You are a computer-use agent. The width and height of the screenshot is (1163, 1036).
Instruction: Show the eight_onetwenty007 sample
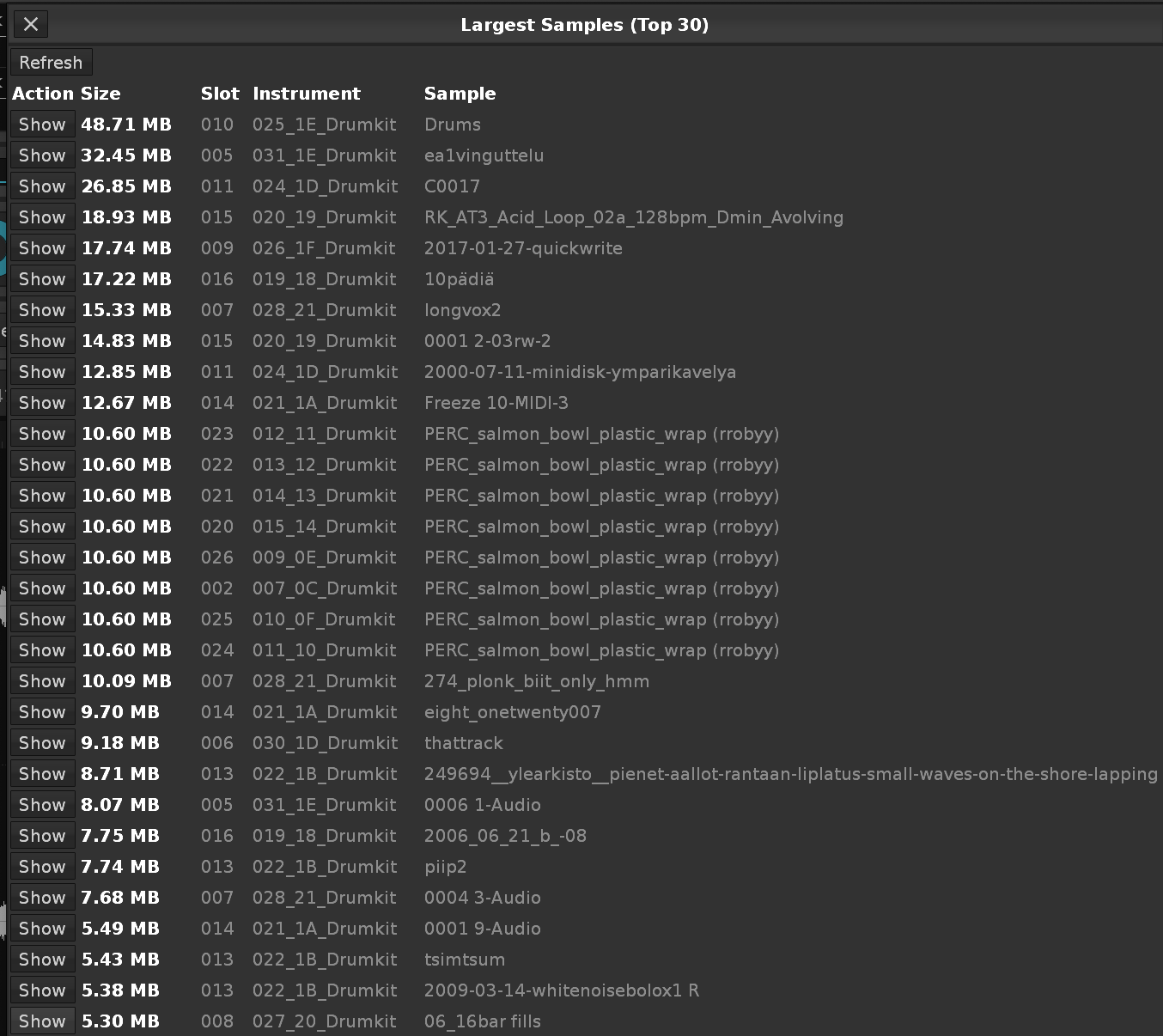tap(42, 712)
